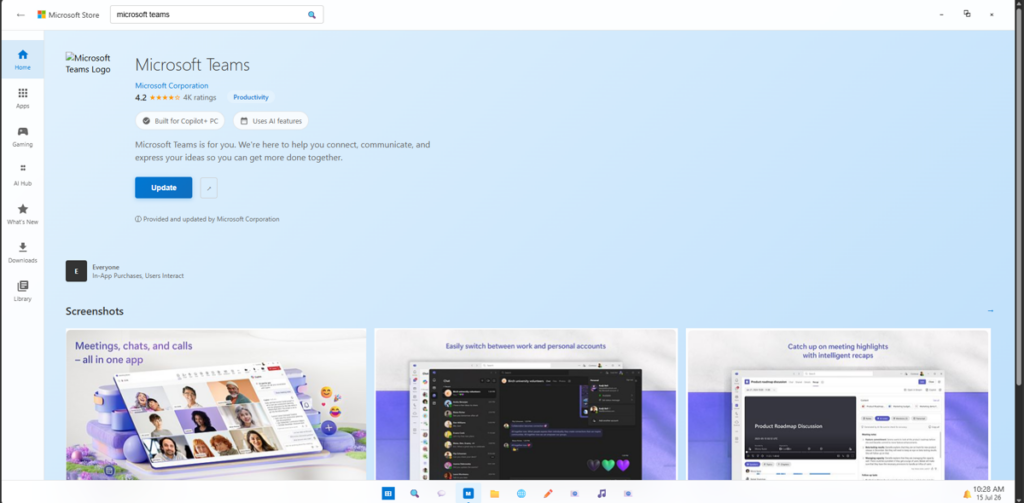Open the globe browser icon in the taskbar
Screen dimensions: 1024x503
521,494
